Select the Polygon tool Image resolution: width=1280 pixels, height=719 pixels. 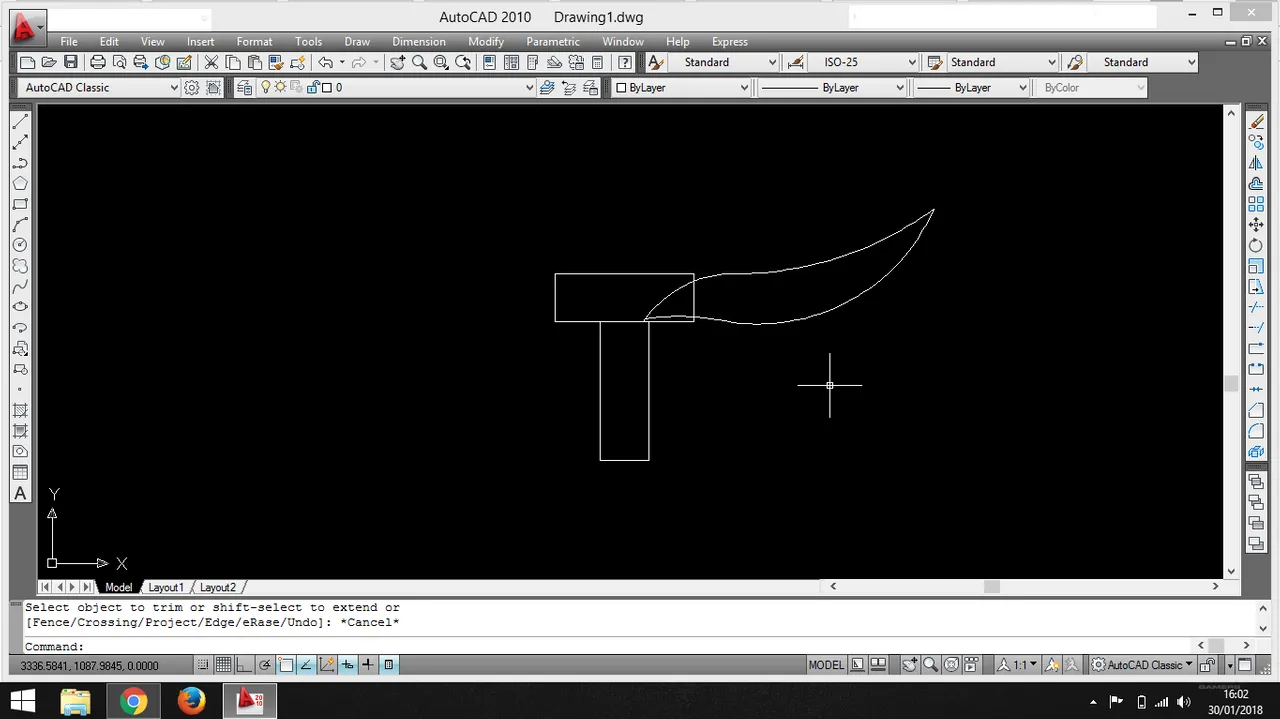point(20,183)
